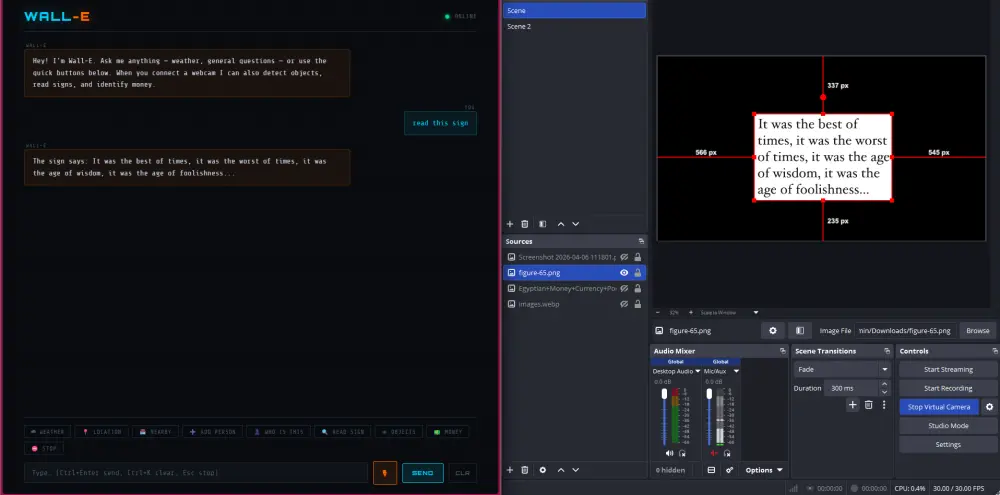Screen dimensions: 1000x495
Task: Select Egyptian+Money+Currency source row
Action: click(574, 288)
